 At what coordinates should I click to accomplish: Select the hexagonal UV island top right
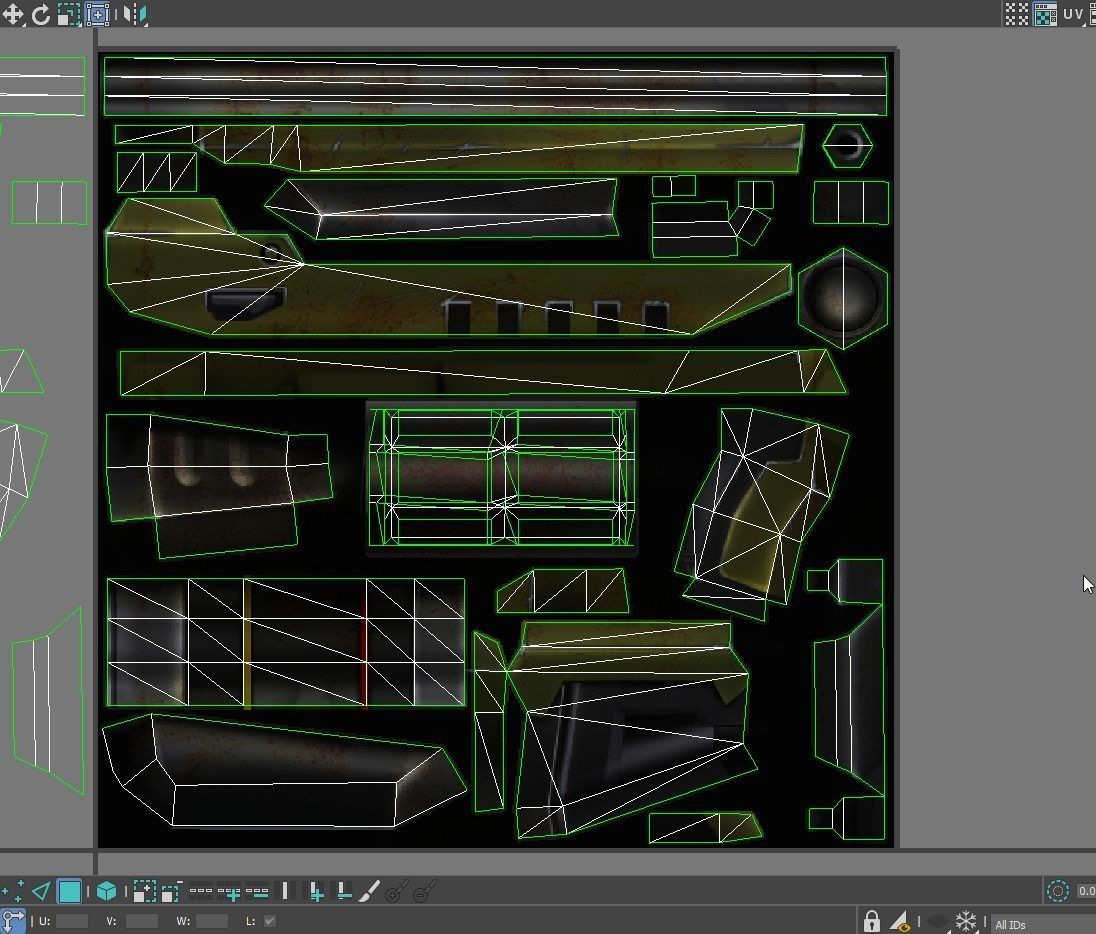pyautogui.click(x=847, y=145)
